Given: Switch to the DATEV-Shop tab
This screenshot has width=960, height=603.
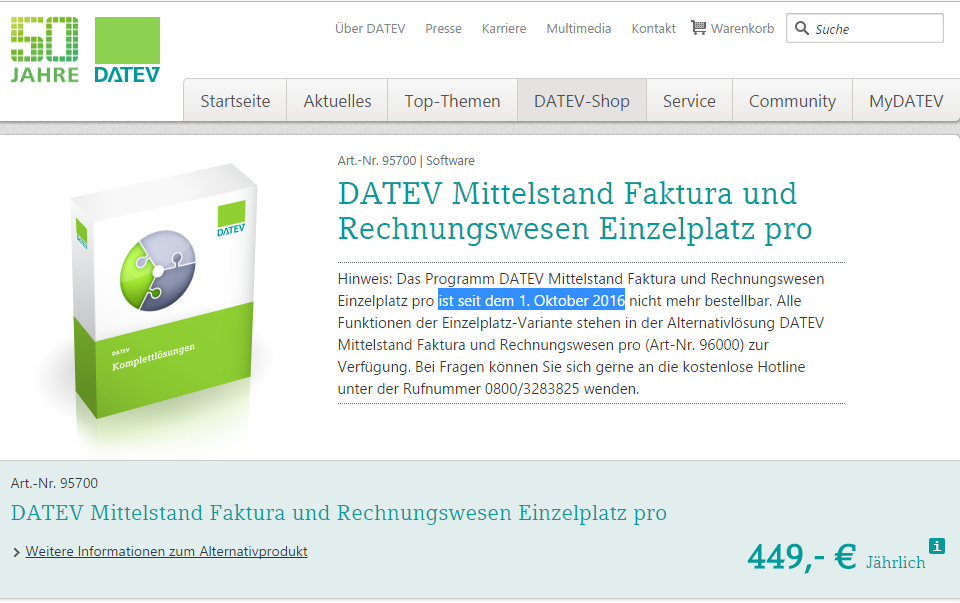Looking at the screenshot, I should tap(582, 100).
